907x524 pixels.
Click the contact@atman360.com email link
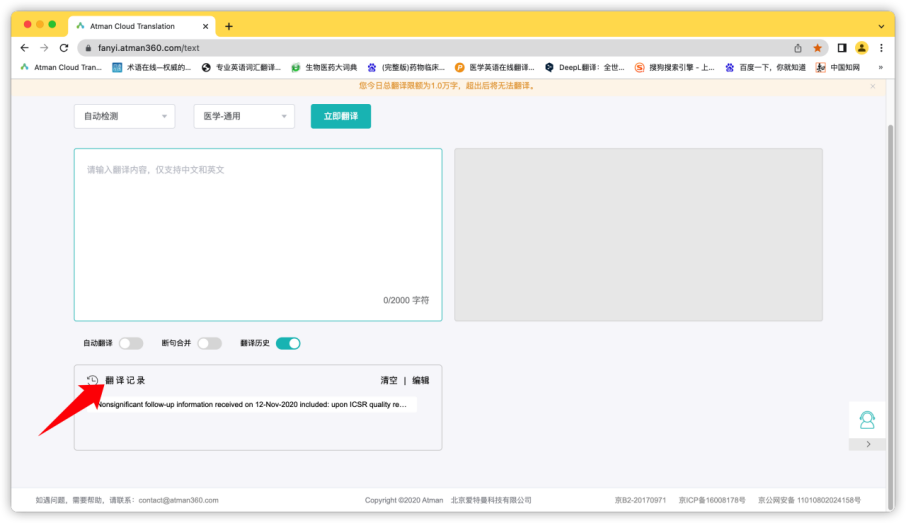[178, 500]
